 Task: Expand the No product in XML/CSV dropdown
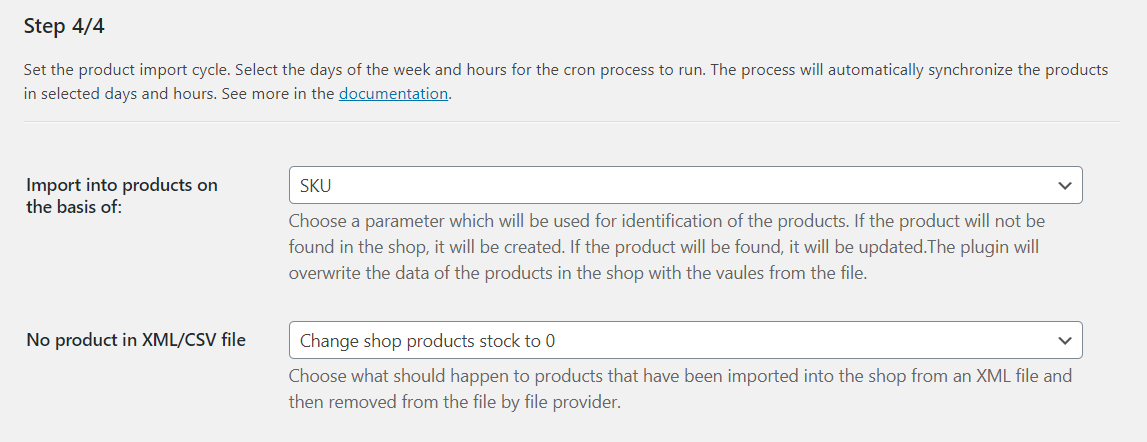tap(685, 340)
